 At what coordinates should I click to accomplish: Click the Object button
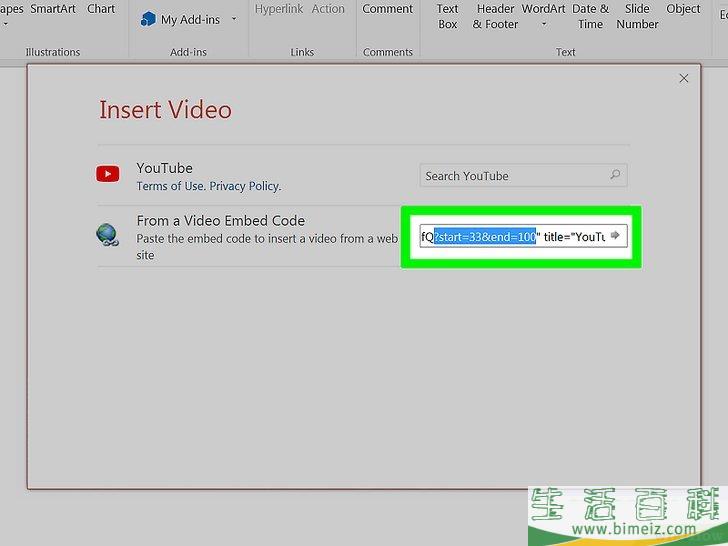[x=683, y=9]
